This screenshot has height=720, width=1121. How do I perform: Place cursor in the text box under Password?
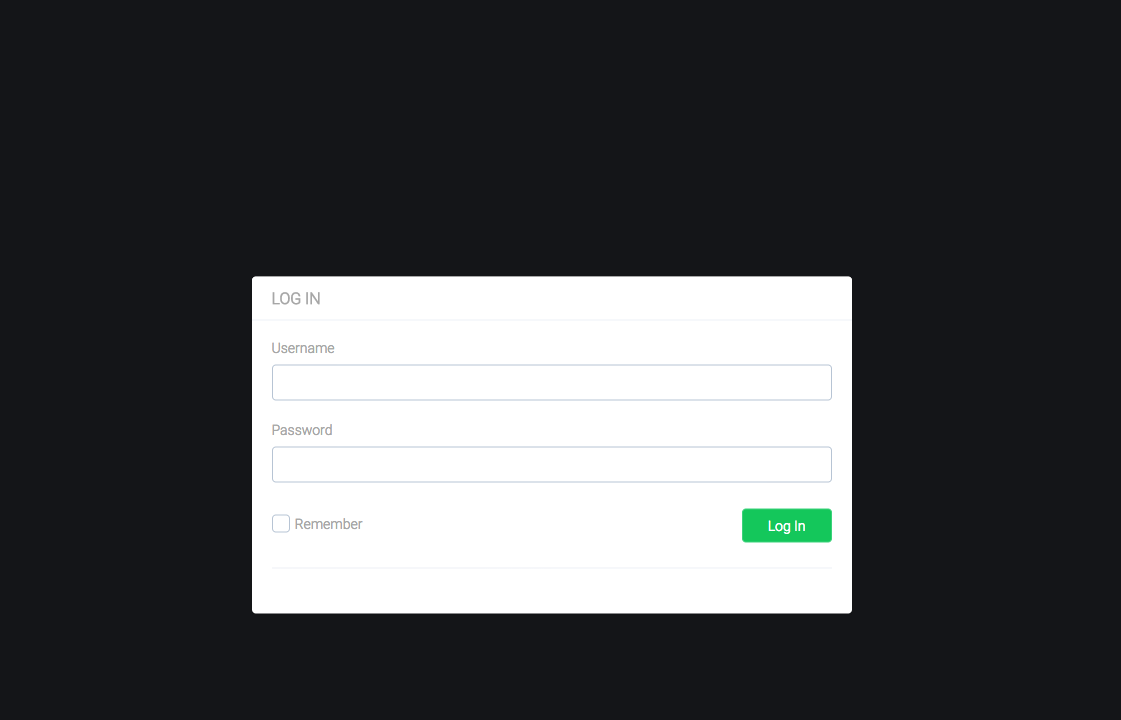click(x=551, y=465)
